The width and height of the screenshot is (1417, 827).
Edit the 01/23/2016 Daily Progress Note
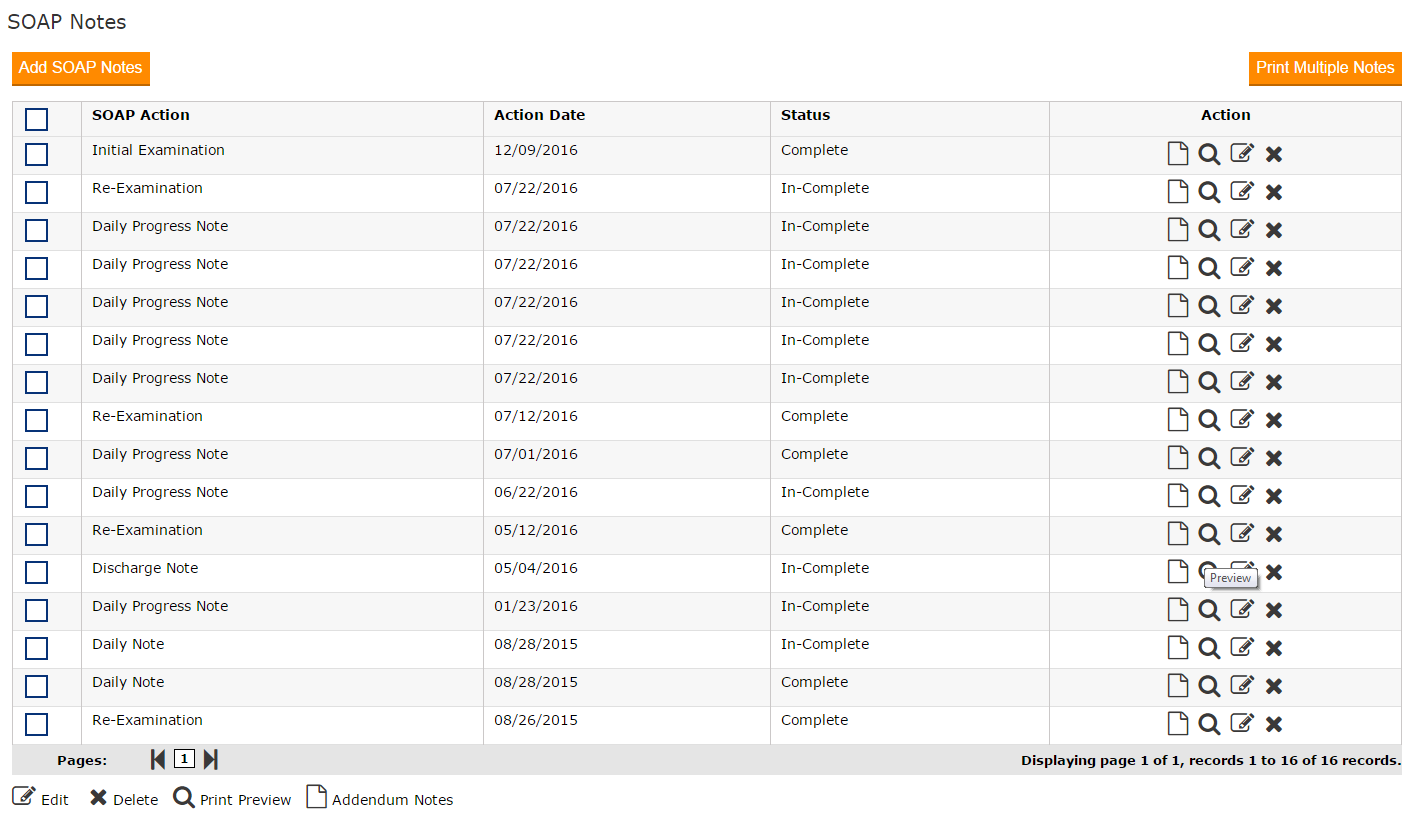tap(1241, 609)
